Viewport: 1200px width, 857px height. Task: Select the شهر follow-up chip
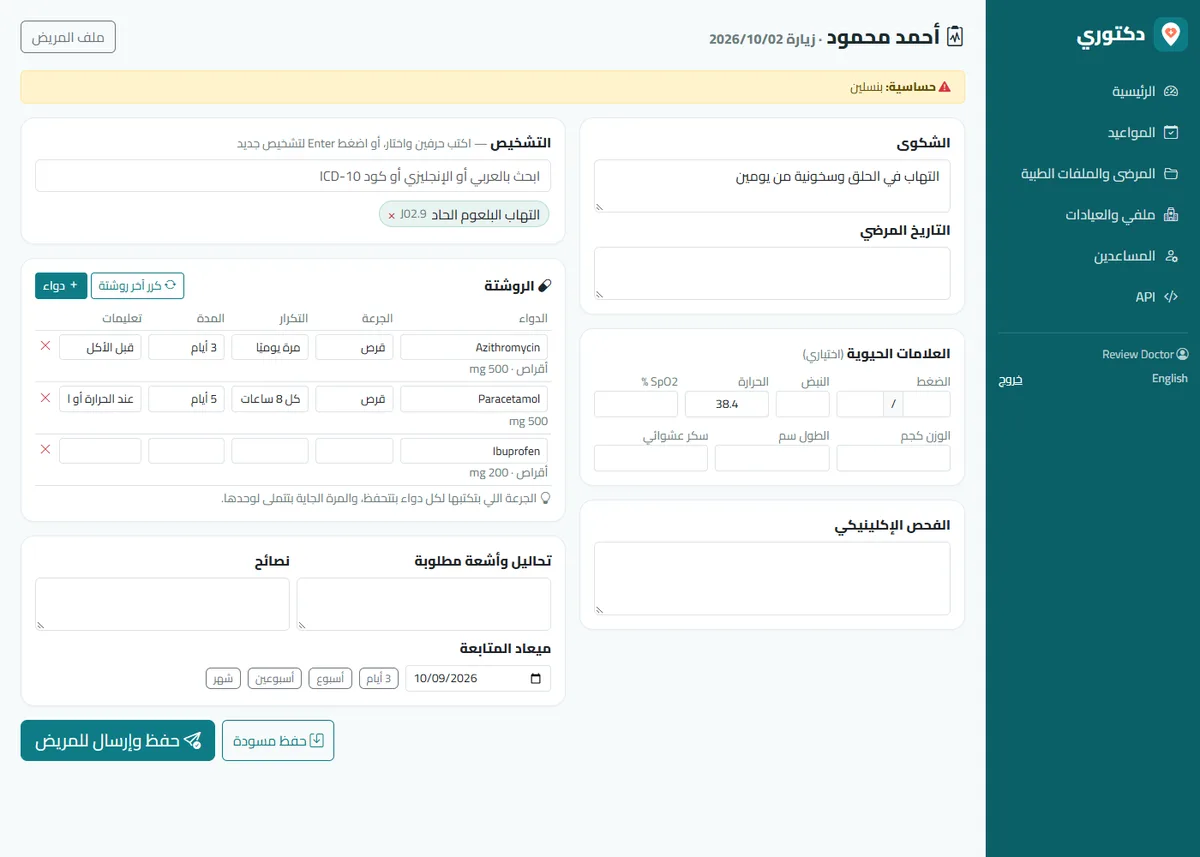[223, 678]
